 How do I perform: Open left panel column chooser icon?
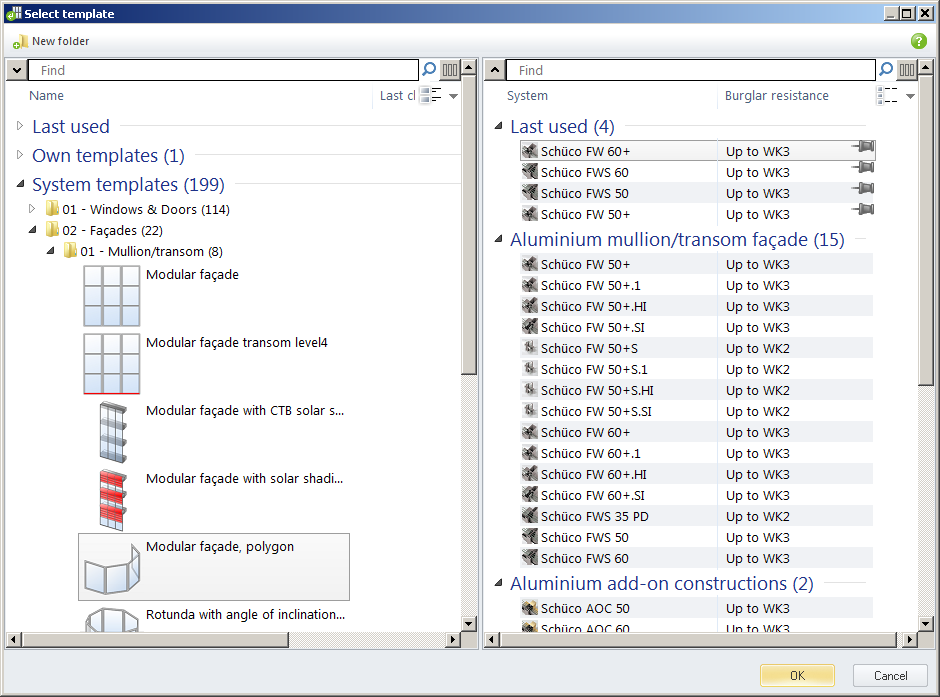click(x=449, y=70)
